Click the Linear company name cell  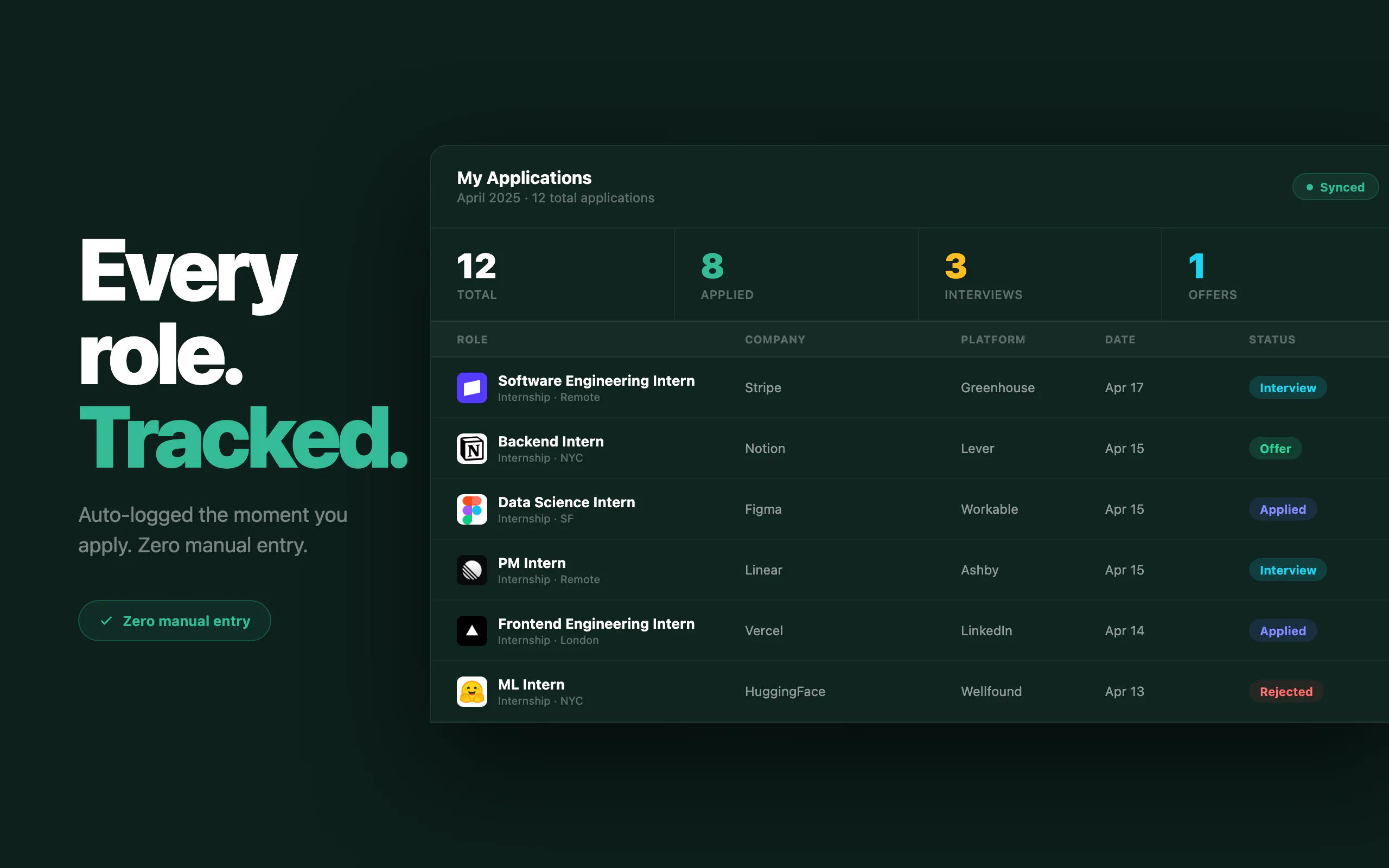pyautogui.click(x=763, y=570)
